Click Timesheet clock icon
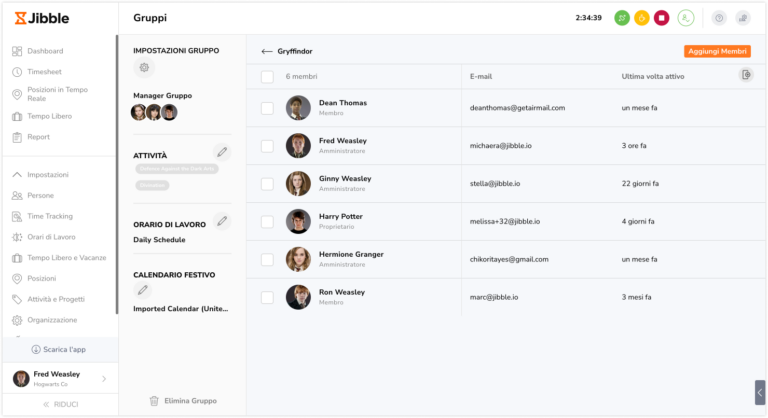768x418 pixels. click(x=17, y=72)
